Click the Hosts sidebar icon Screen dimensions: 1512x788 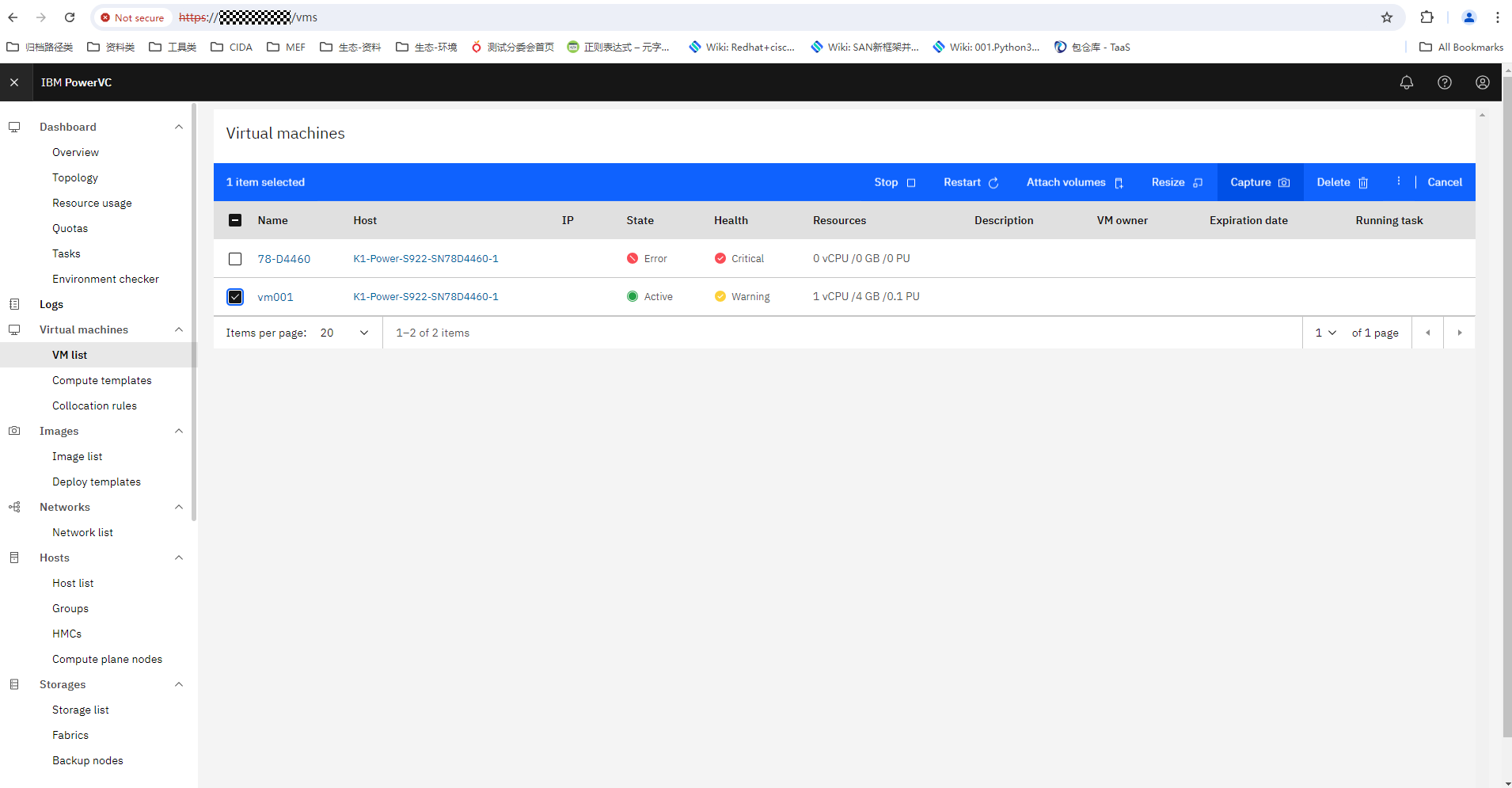pyautogui.click(x=14, y=558)
